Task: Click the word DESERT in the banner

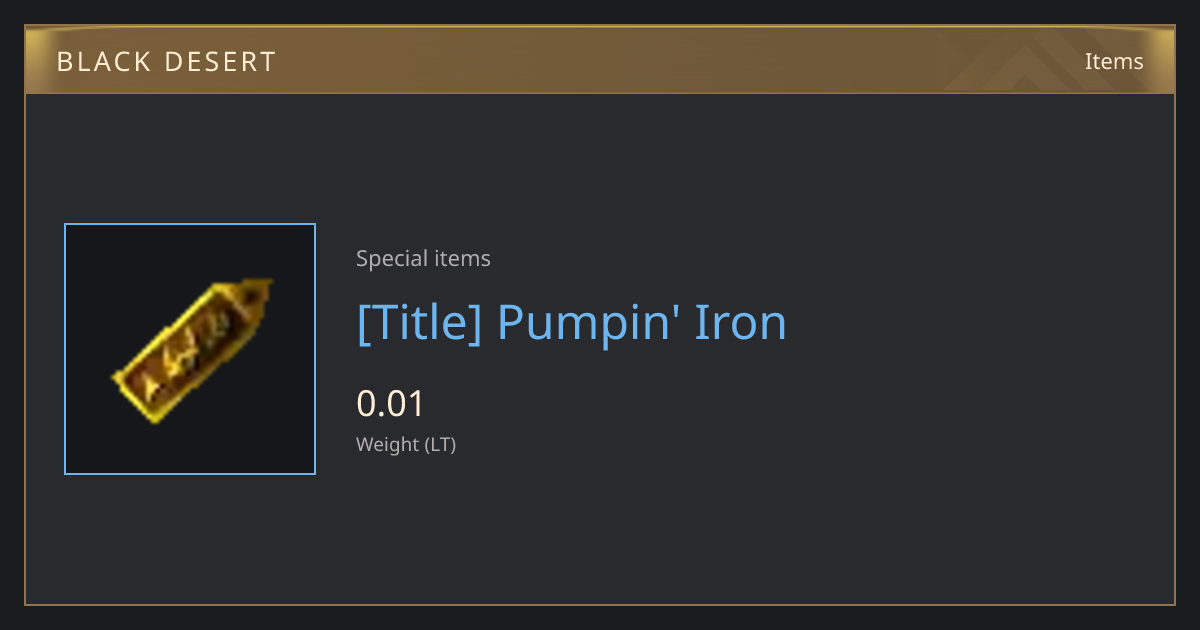Action: (x=219, y=61)
